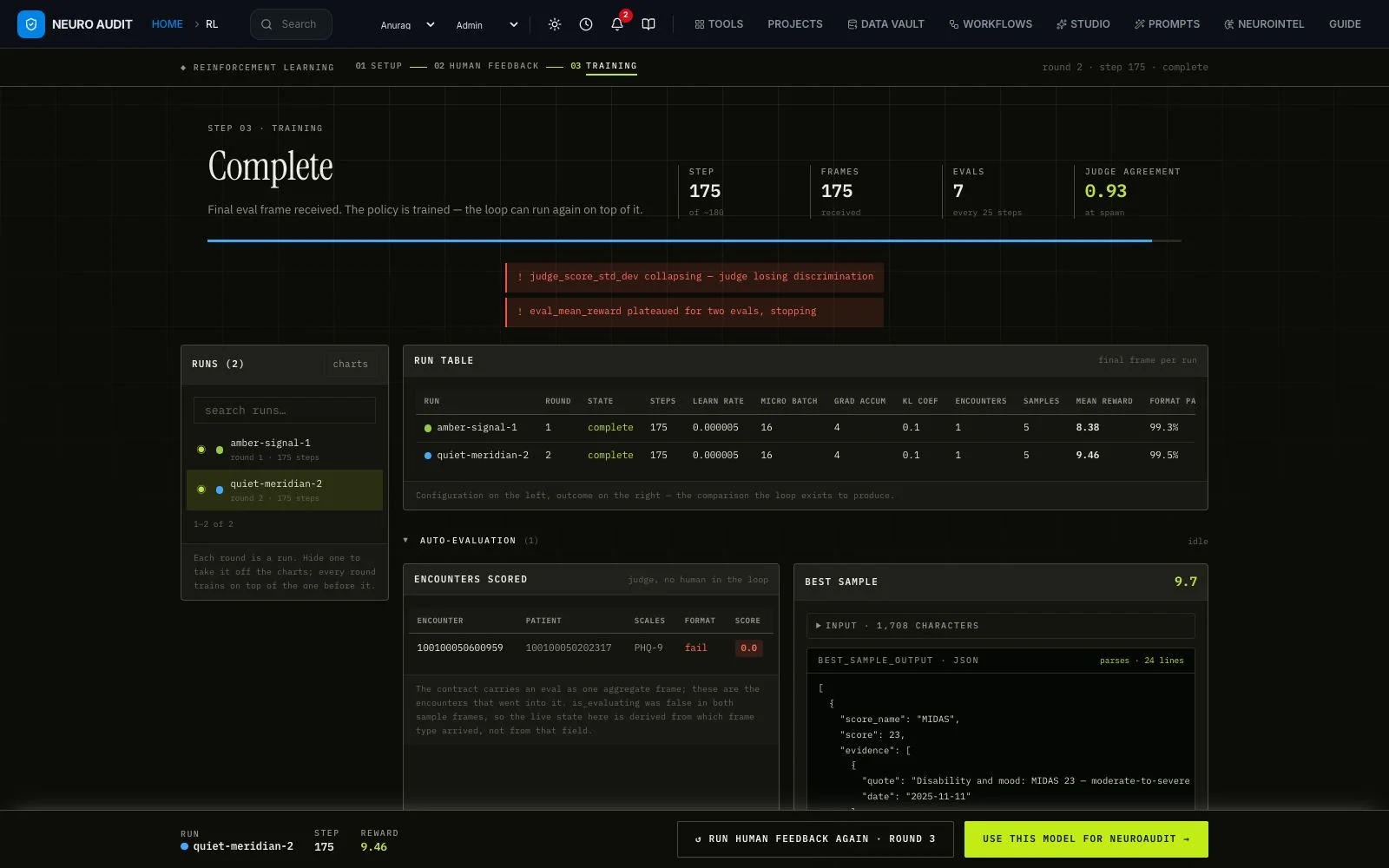Toggle visibility radio for quiet-meridian-2 run
The width and height of the screenshot is (1389, 868).
[x=201, y=490]
